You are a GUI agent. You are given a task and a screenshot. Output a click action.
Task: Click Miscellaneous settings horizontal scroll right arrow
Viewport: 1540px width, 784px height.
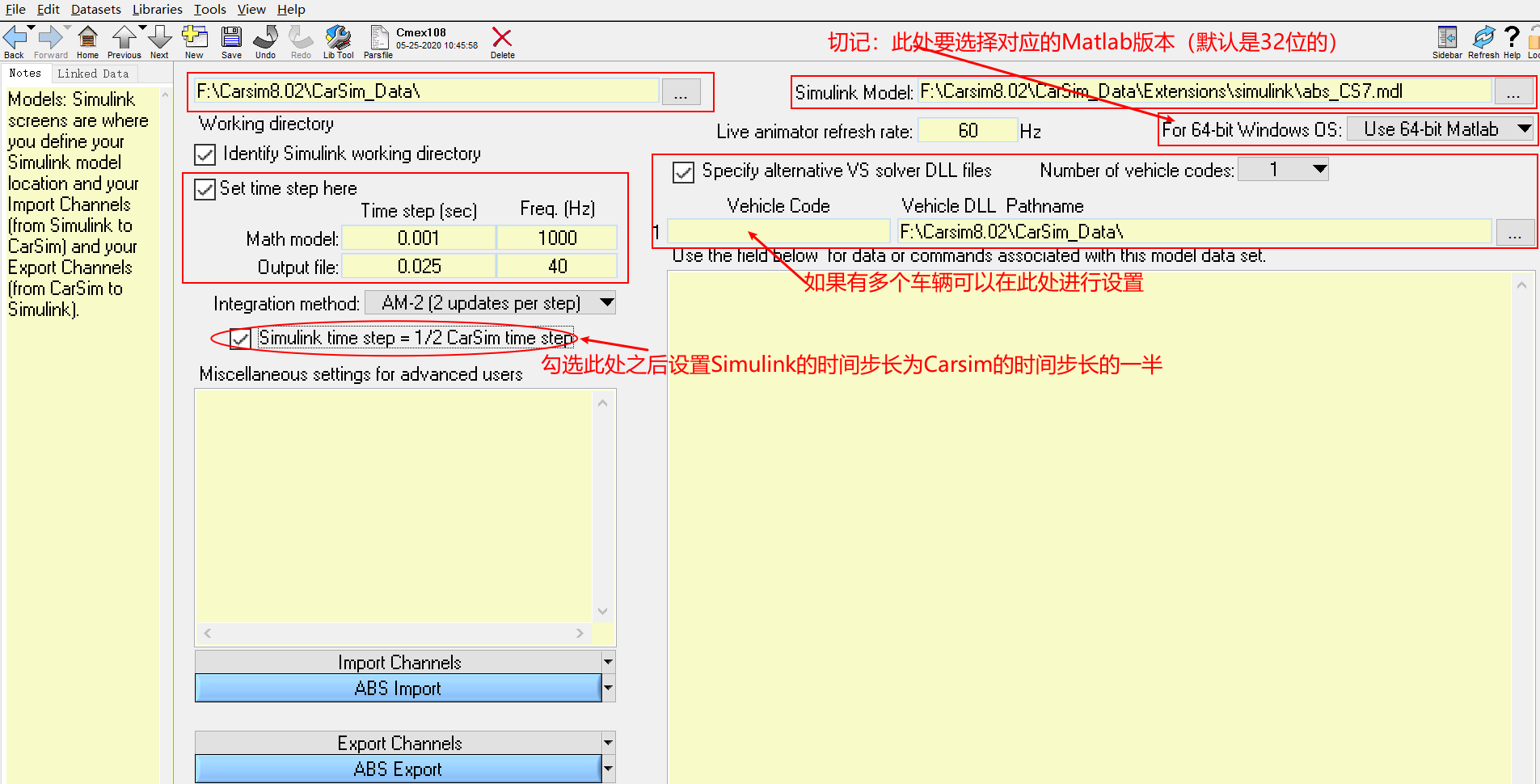coord(580,634)
